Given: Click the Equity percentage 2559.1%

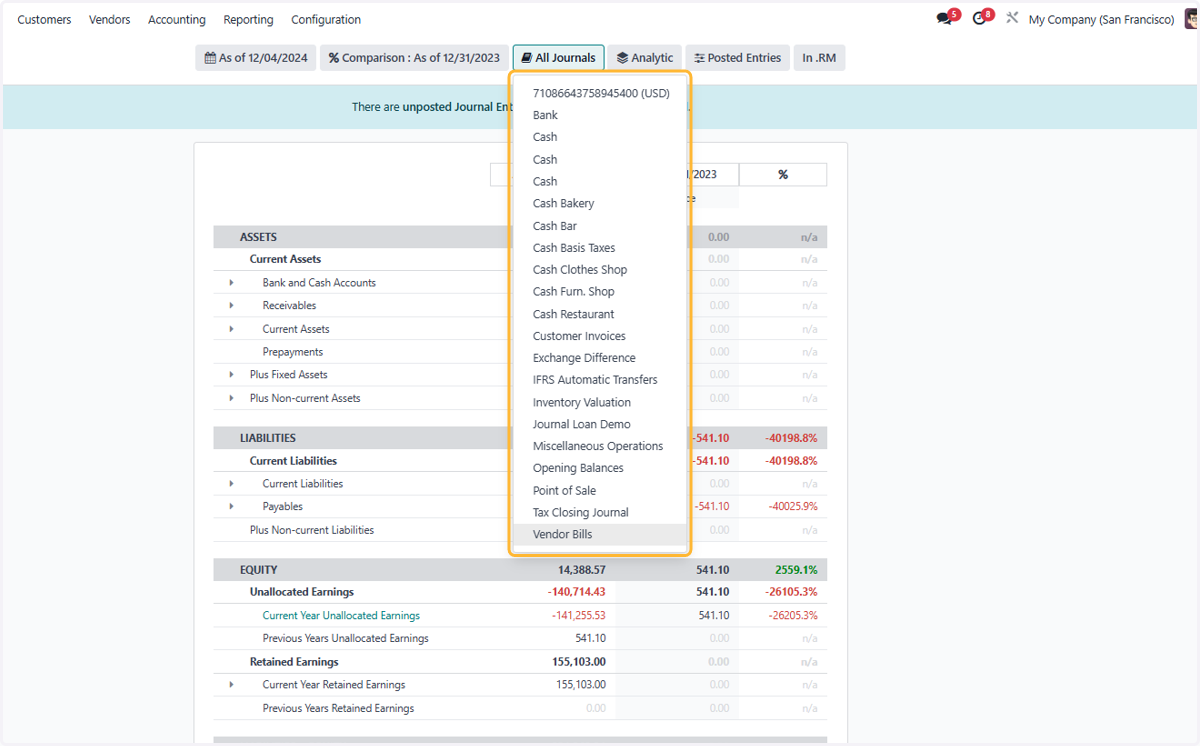Looking at the screenshot, I should coord(796,570).
